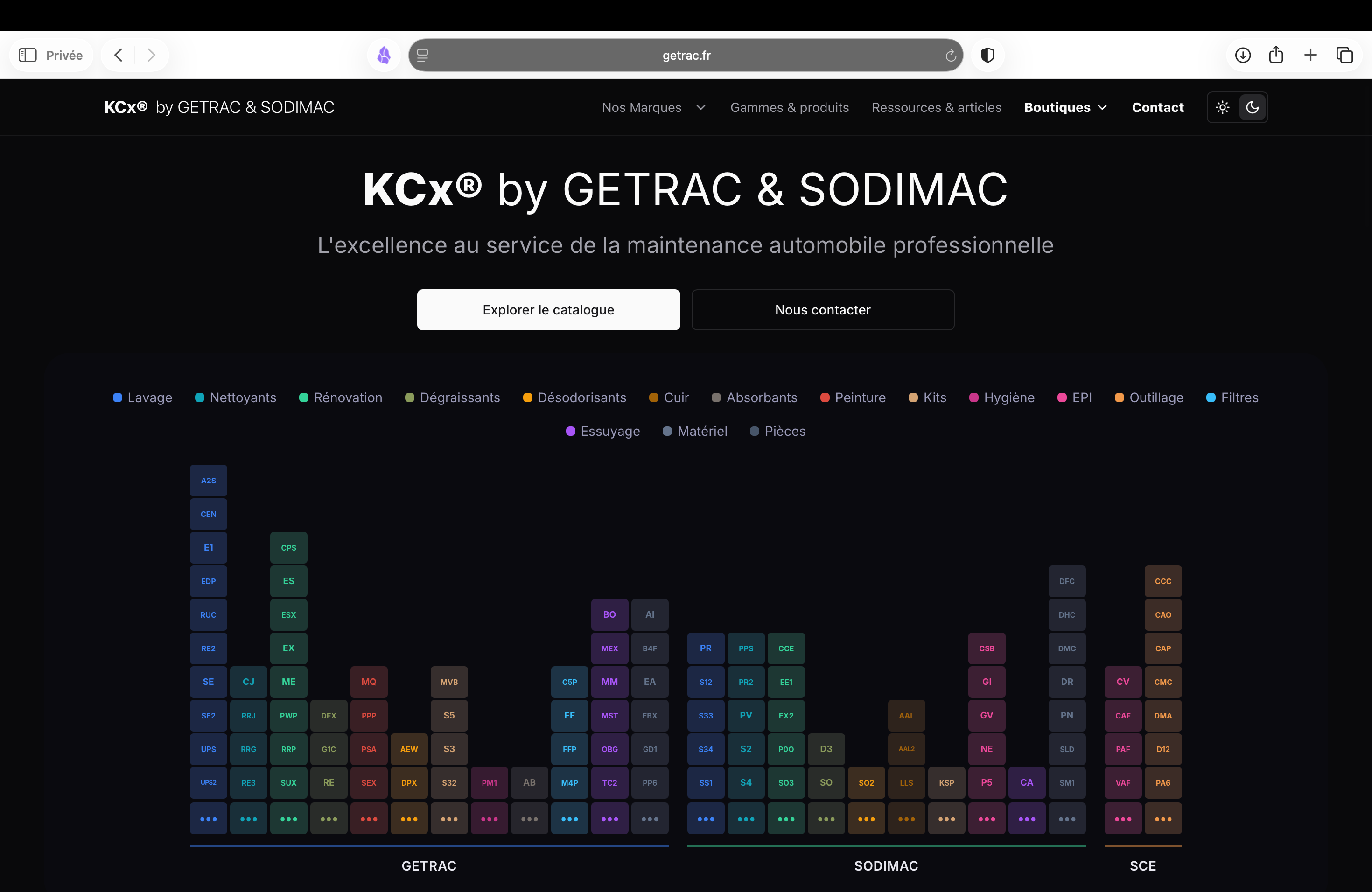The height and width of the screenshot is (892, 1372).
Task: Switch to light theme sun icon
Action: coord(1222,108)
